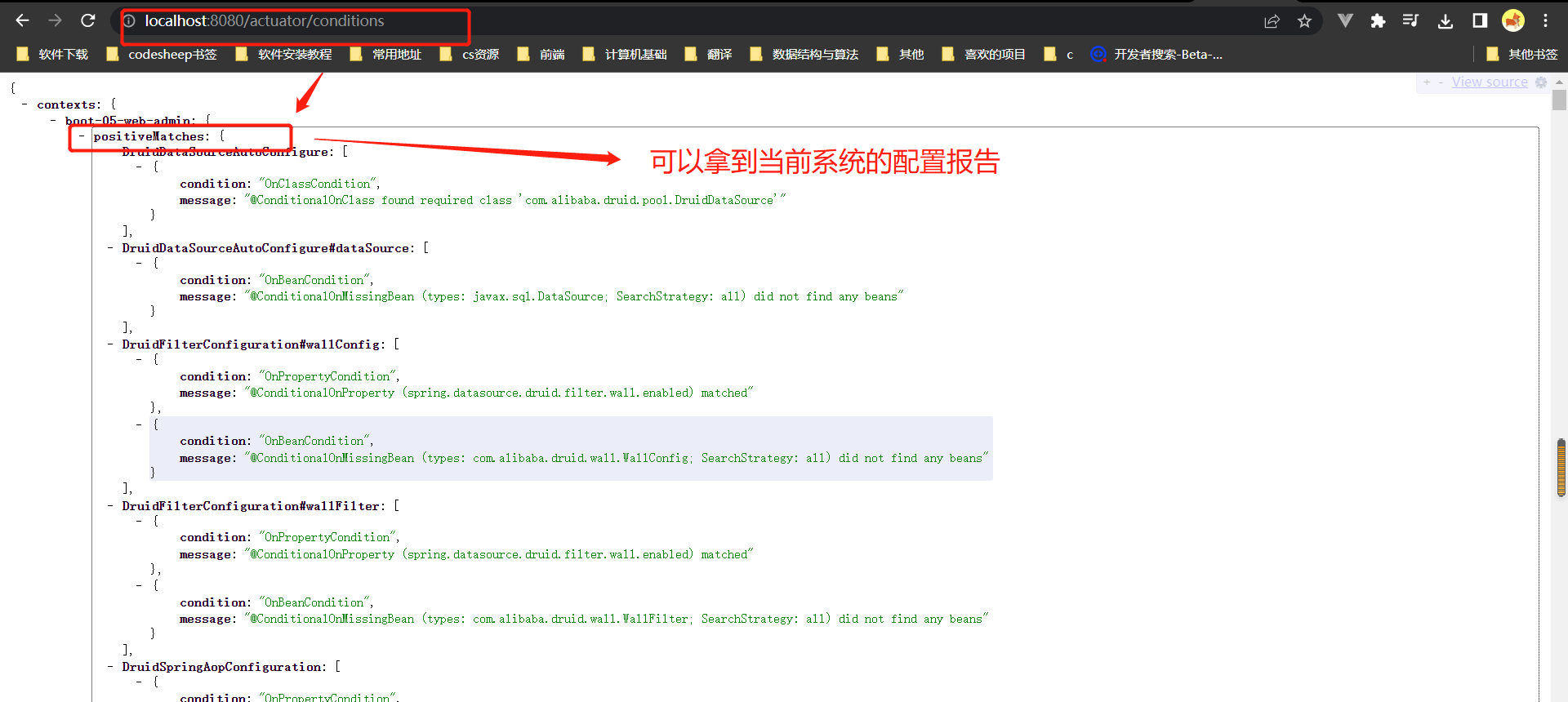Select the DruidFilterConfiguration#wallFilter key
Viewport: 1568px width, 702px height.
pos(251,506)
